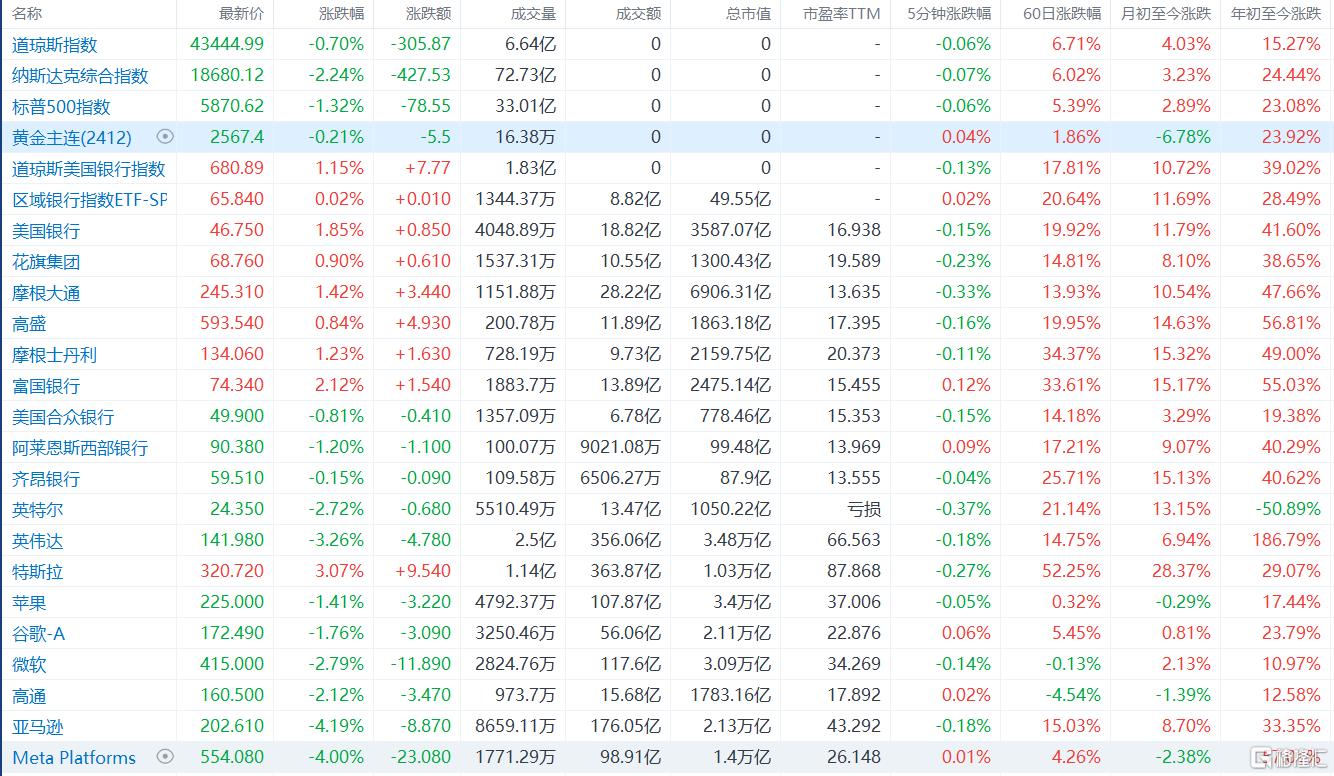Click the -4.19% change percent cell
This screenshot has width=1334, height=776.
coord(337,726)
